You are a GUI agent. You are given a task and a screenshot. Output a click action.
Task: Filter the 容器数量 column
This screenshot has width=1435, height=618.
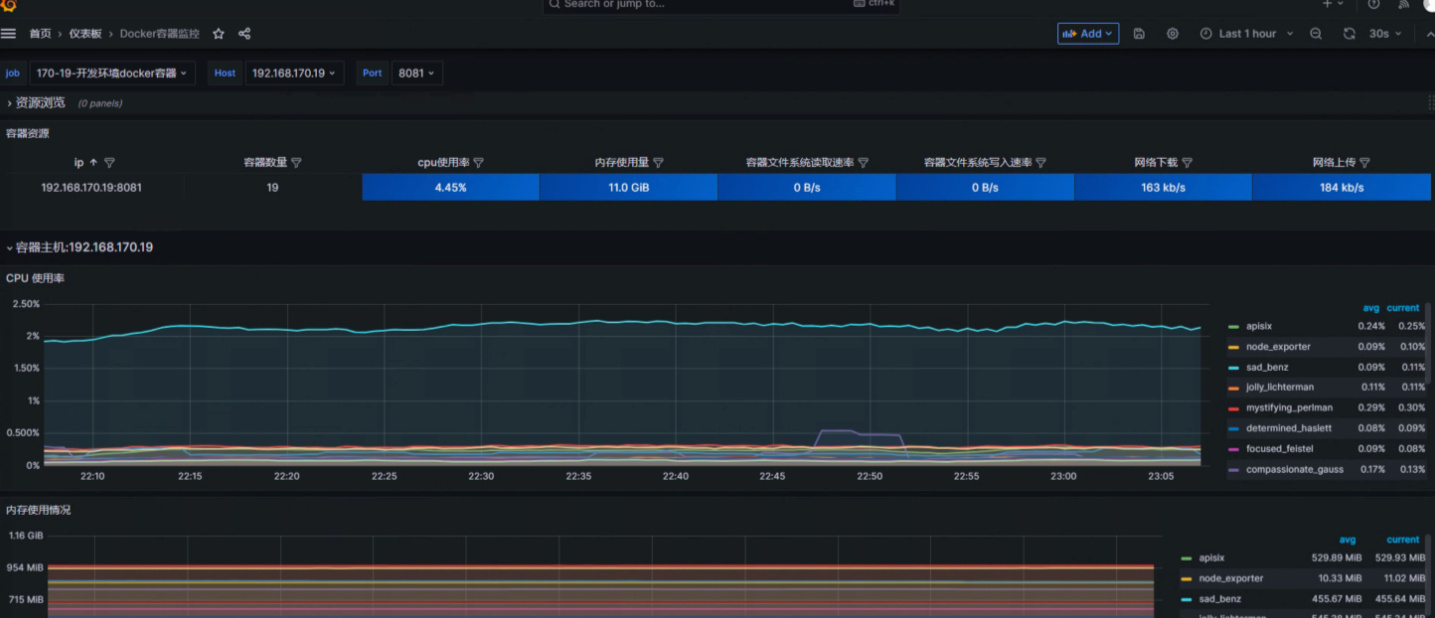296,163
